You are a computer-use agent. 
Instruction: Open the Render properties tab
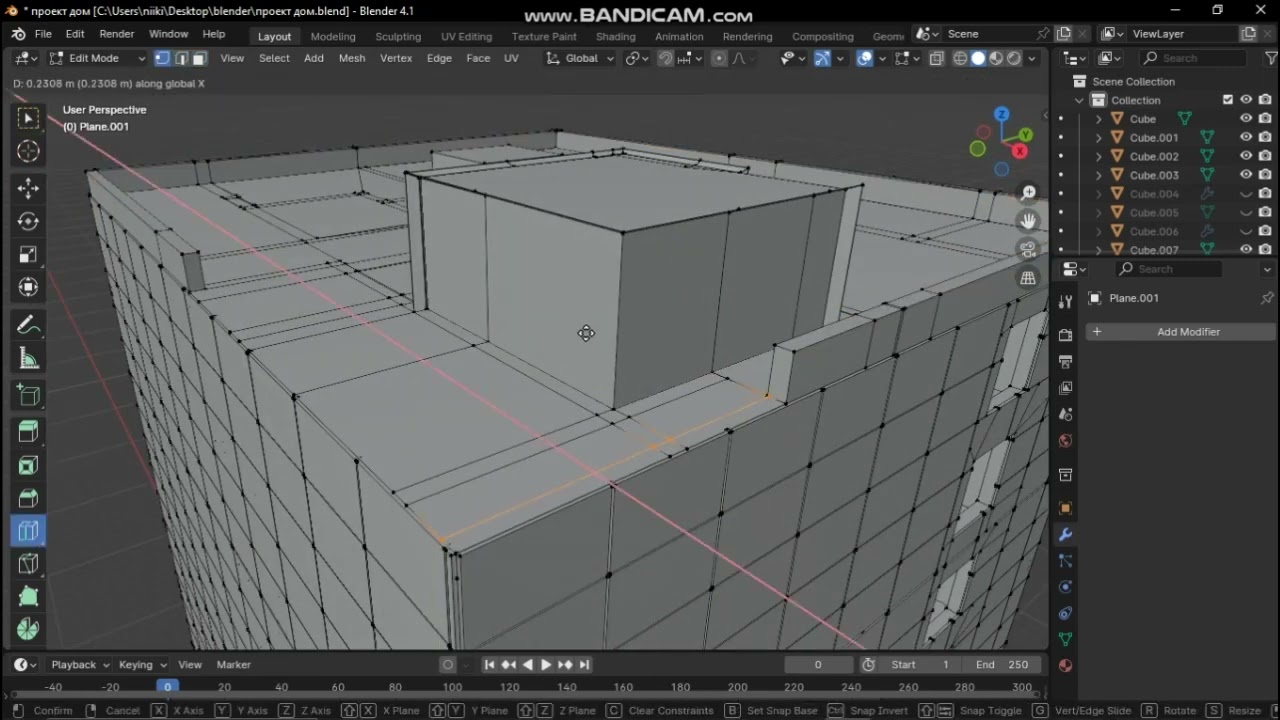click(x=1065, y=335)
